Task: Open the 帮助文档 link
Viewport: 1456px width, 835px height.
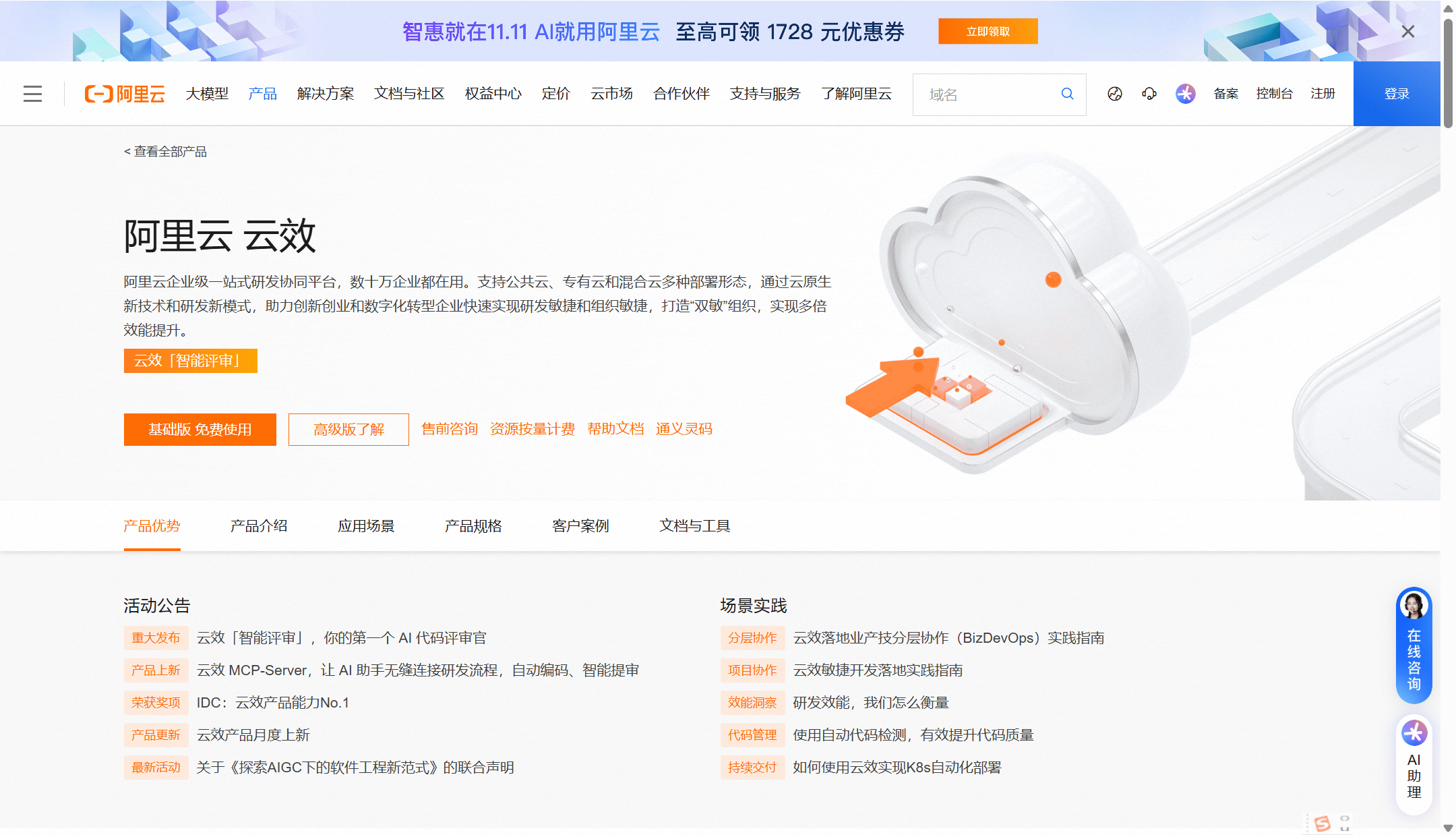Action: click(615, 429)
